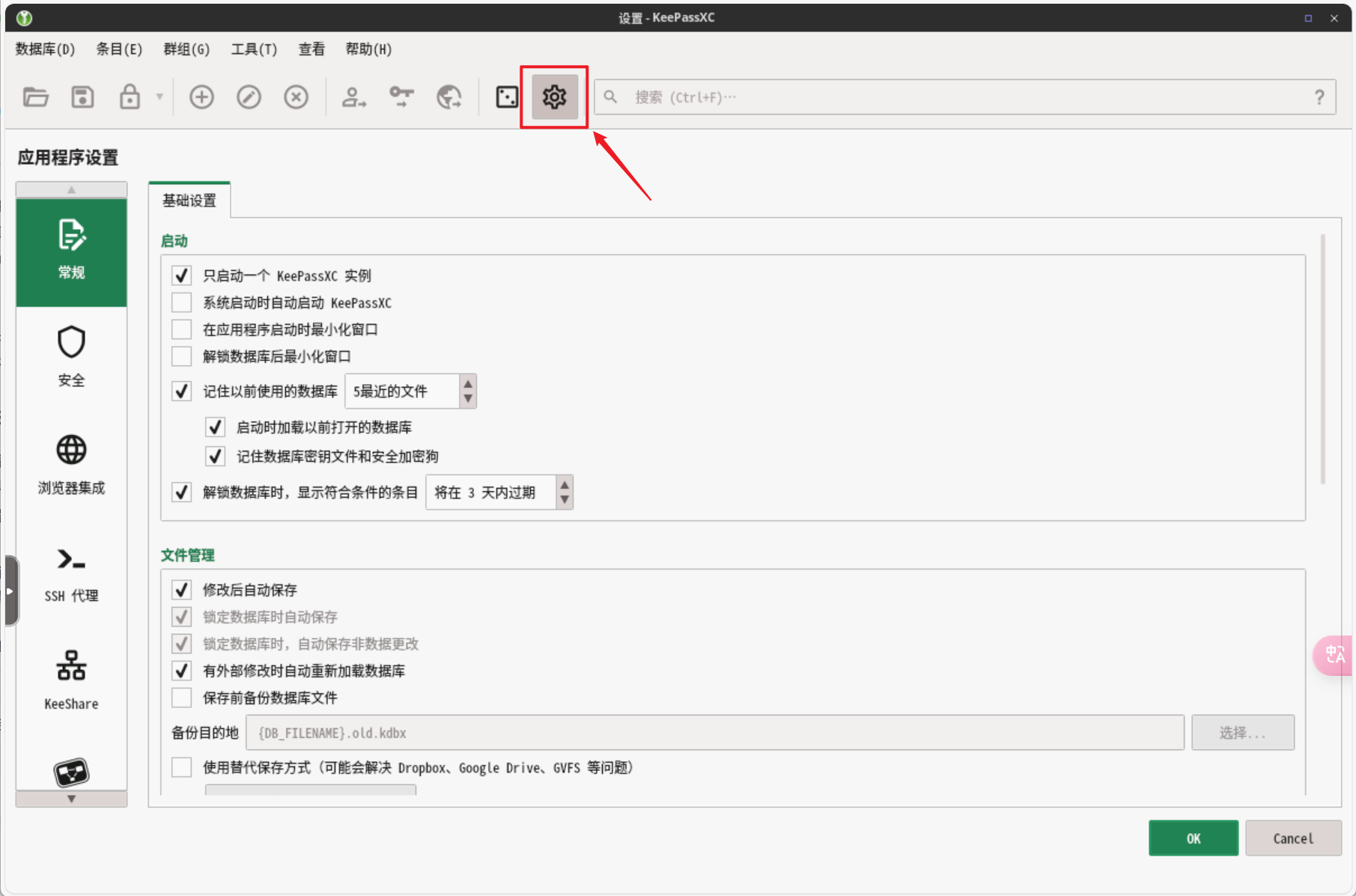This screenshot has height=896, width=1356.
Task: Toggle 记住以前使用的数据库 checkbox
Action: pyautogui.click(x=181, y=391)
